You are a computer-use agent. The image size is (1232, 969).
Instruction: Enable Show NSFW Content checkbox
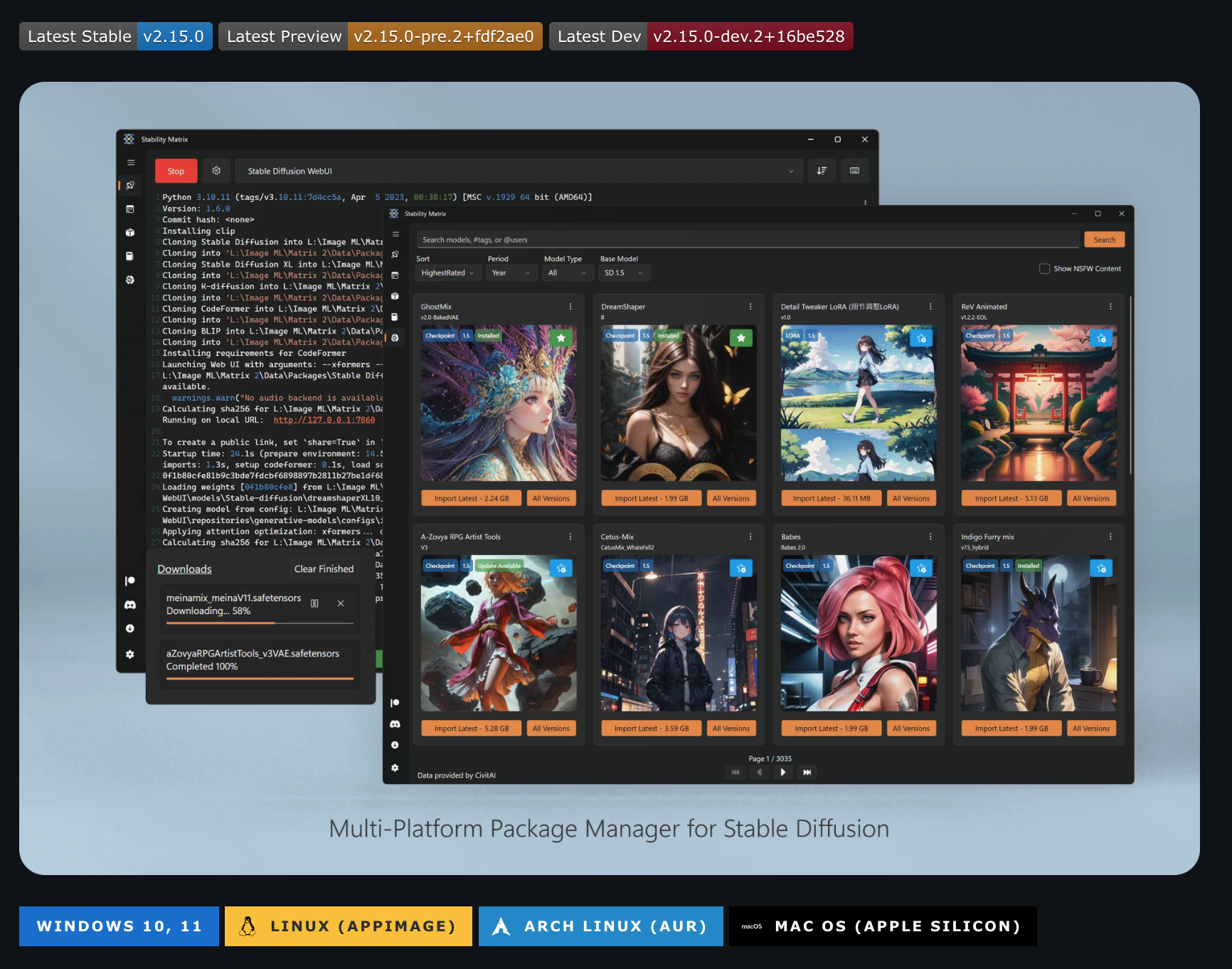point(1045,268)
